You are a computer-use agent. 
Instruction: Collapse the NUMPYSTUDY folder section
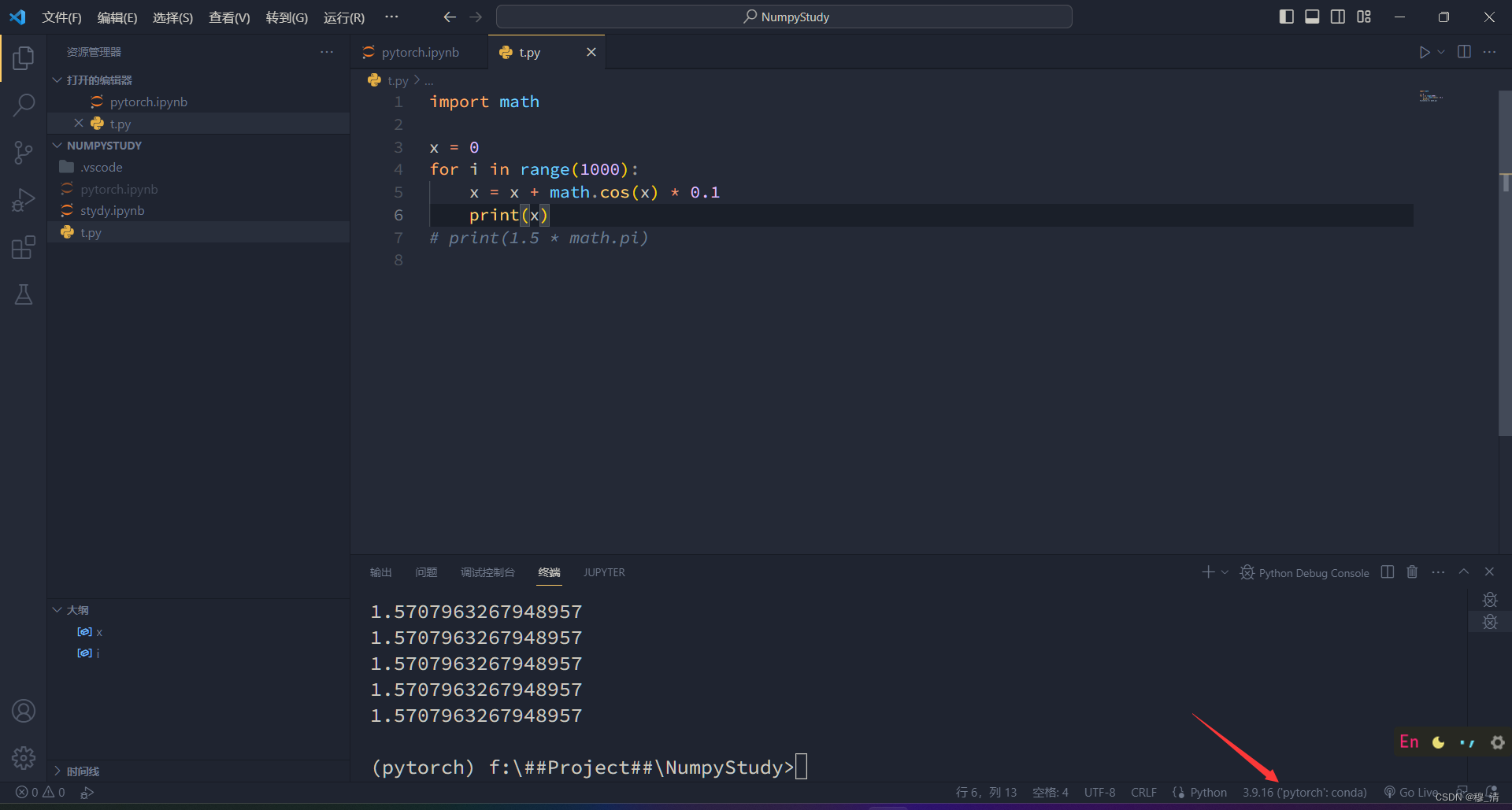[x=198, y=146]
